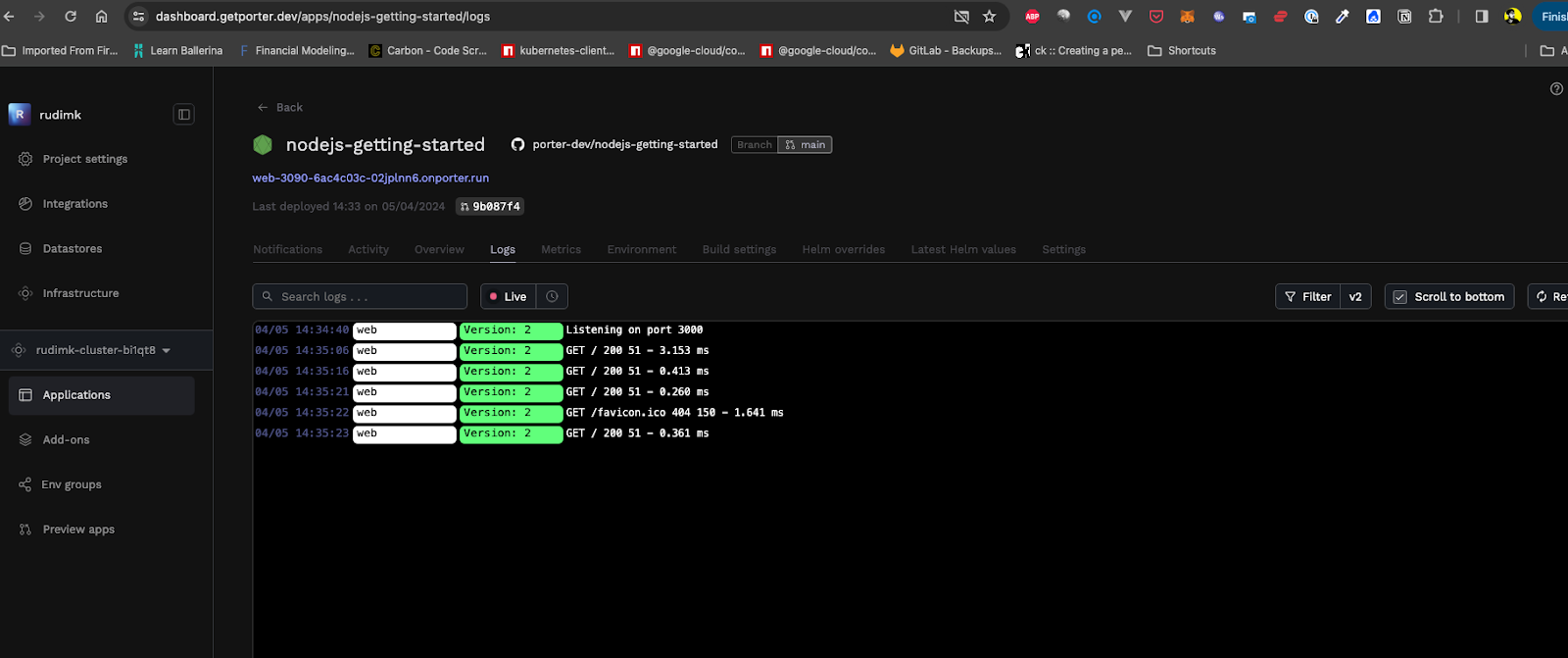
Task: Click the Add-ons layers icon
Action: 25,440
